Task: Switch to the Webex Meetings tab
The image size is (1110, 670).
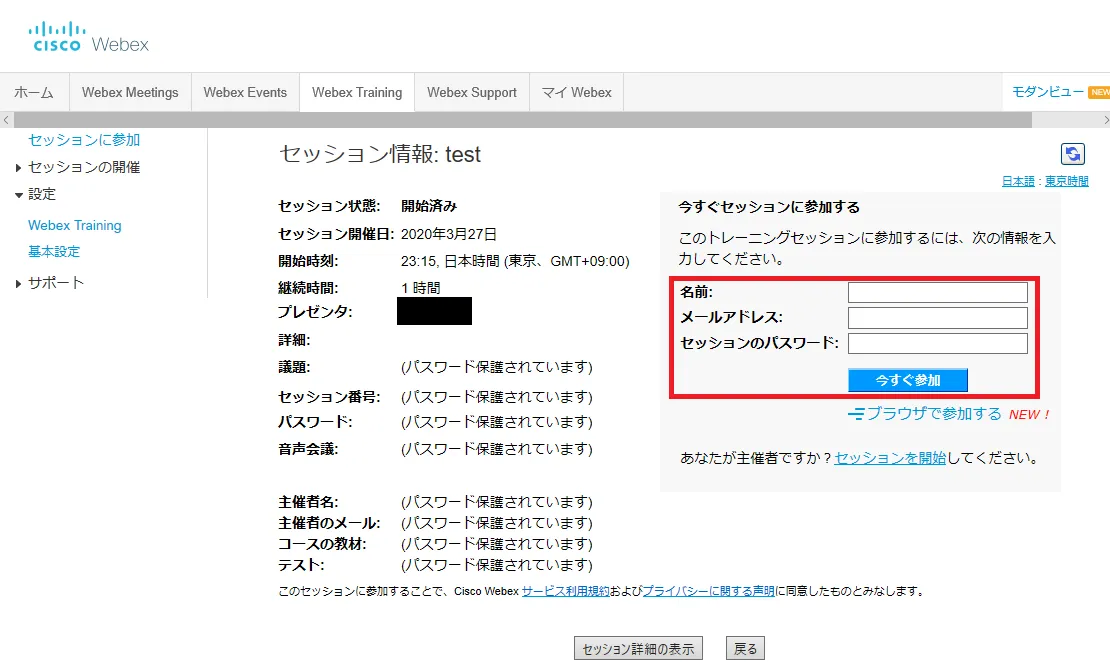Action: coord(130,91)
